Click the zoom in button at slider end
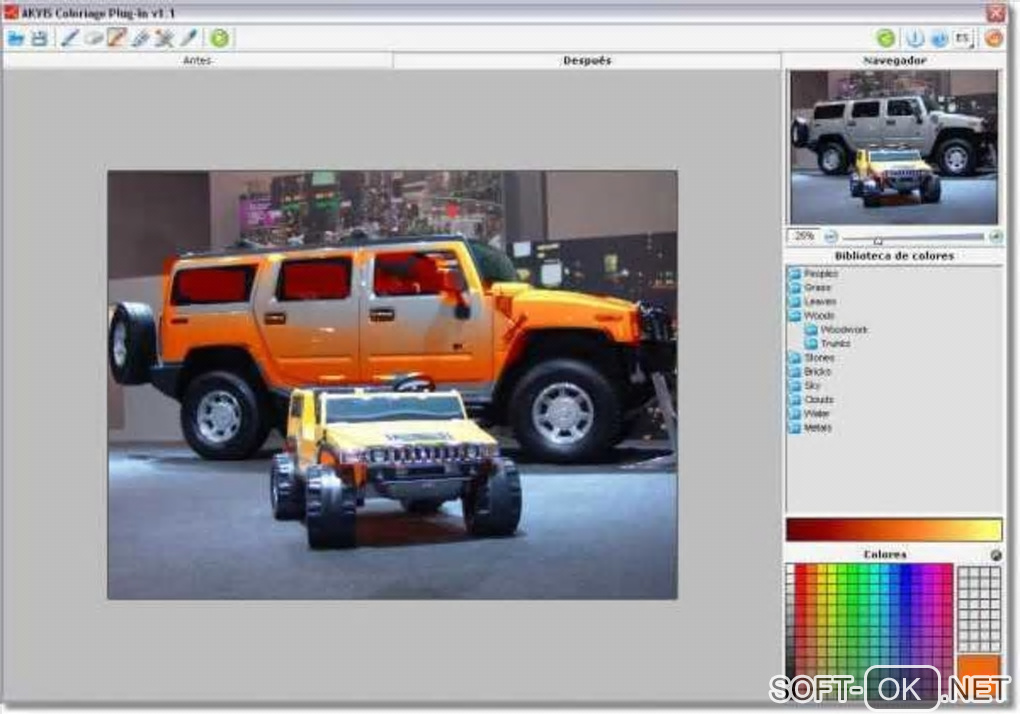Screen dimensions: 1020x714 [995, 237]
